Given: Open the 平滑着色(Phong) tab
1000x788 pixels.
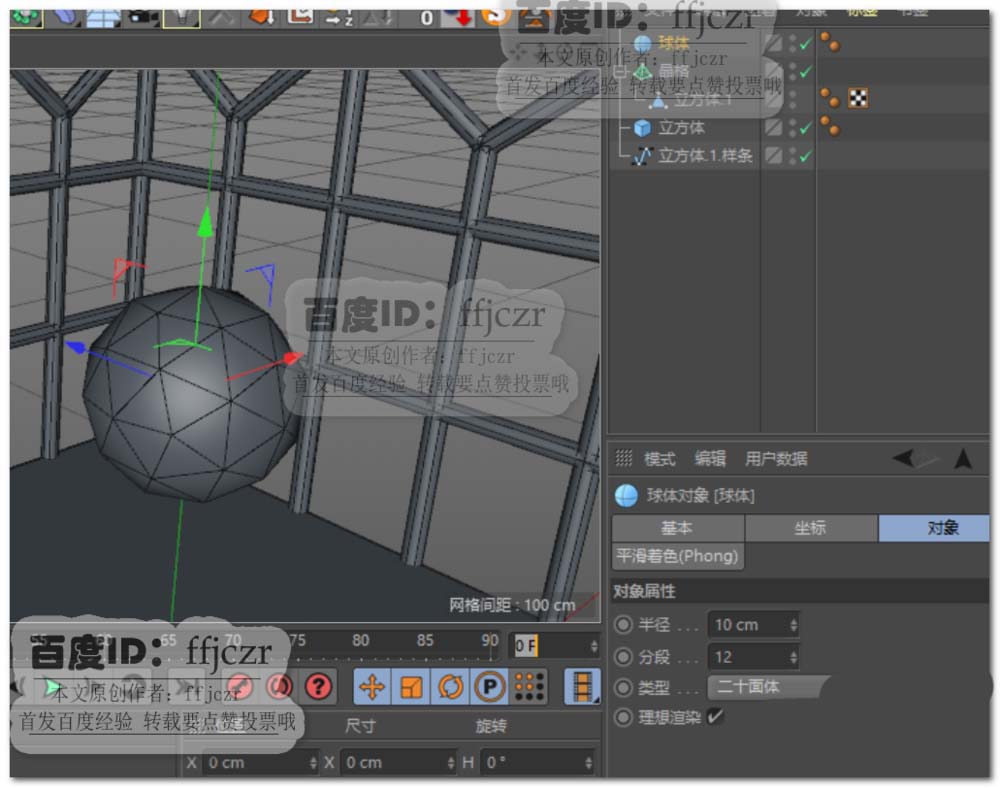Looking at the screenshot, I should pyautogui.click(x=677, y=556).
